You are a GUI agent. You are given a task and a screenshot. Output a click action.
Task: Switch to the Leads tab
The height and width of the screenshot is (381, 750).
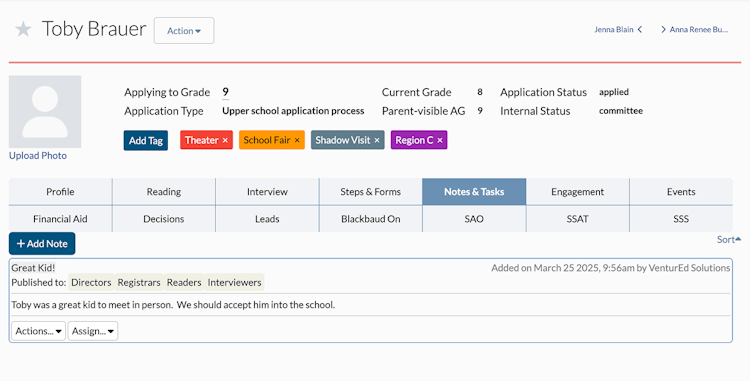(x=267, y=219)
